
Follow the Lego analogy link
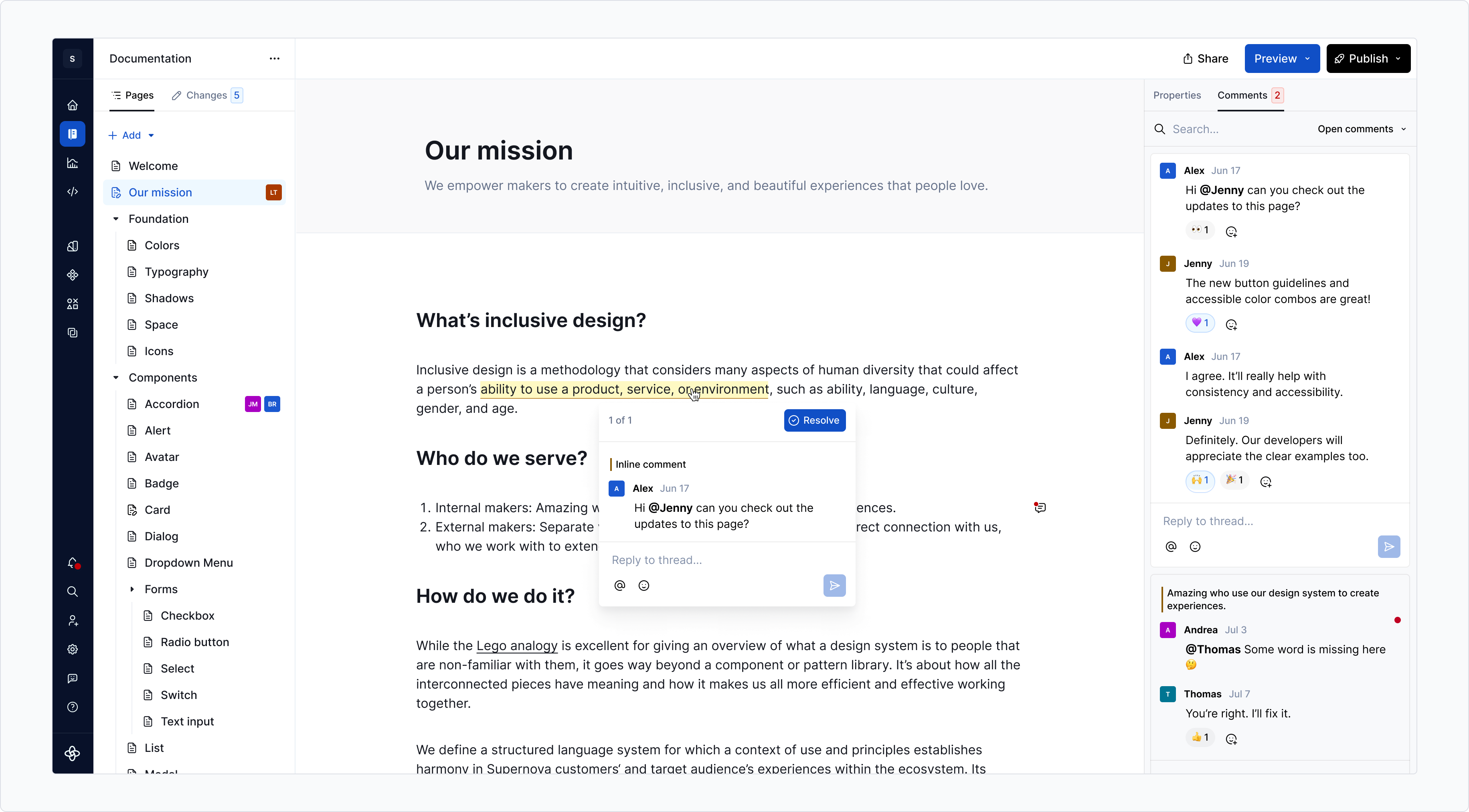(517, 646)
